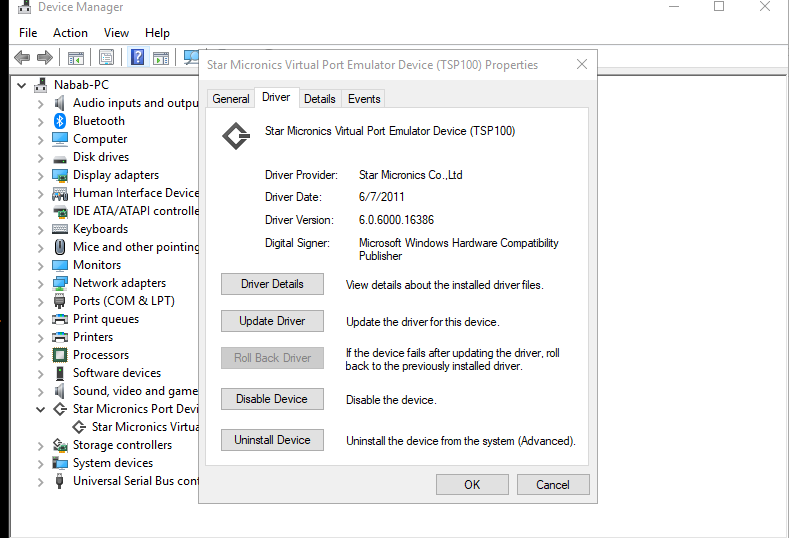Image resolution: width=789 pixels, height=538 pixels.
Task: Select the Star Micronics Virtual child device
Action: (x=145, y=427)
